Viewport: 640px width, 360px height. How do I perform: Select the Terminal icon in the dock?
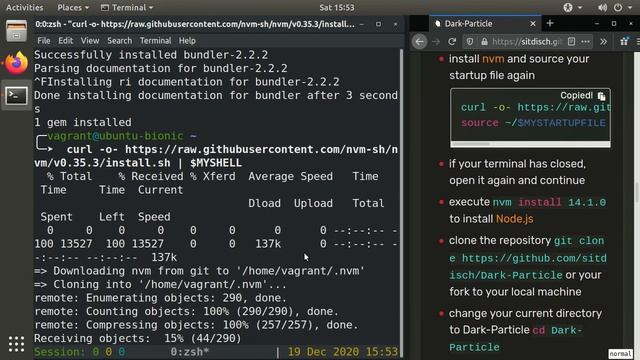pyautogui.click(x=16, y=96)
